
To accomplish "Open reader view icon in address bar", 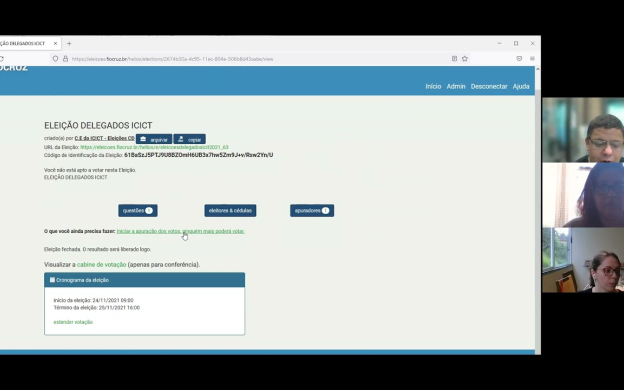I will coord(454,58).
